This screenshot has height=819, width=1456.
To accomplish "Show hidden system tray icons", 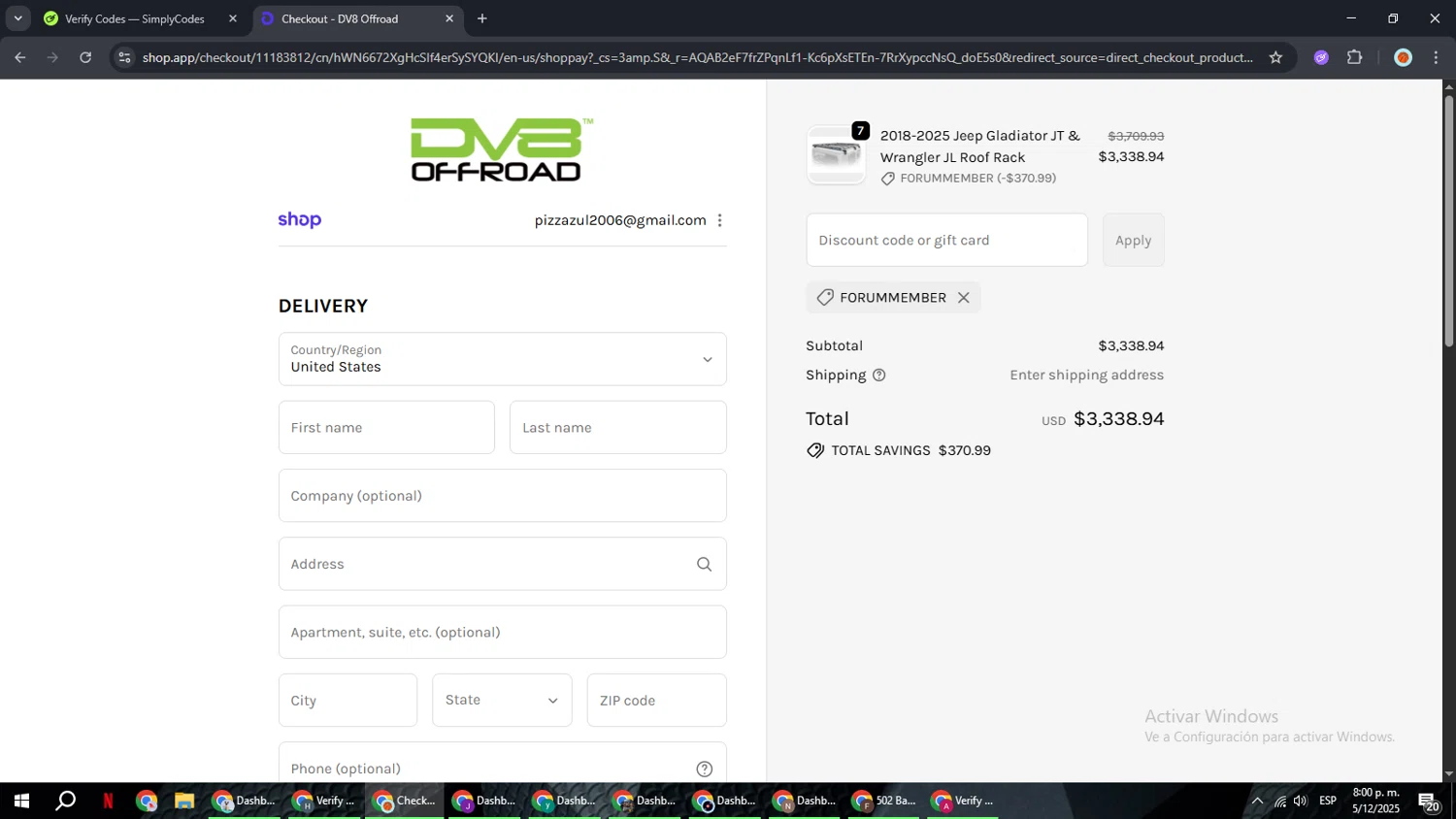I will pos(1257,801).
